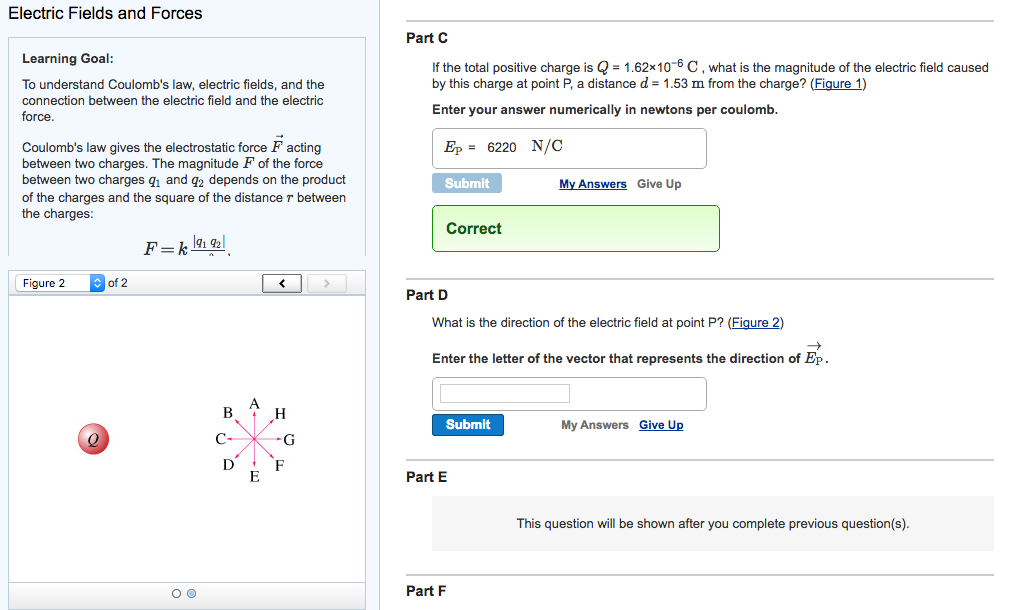Image resolution: width=1011 pixels, height=610 pixels.
Task: Click vector label C in the figure
Action: pyautogui.click(x=220, y=438)
